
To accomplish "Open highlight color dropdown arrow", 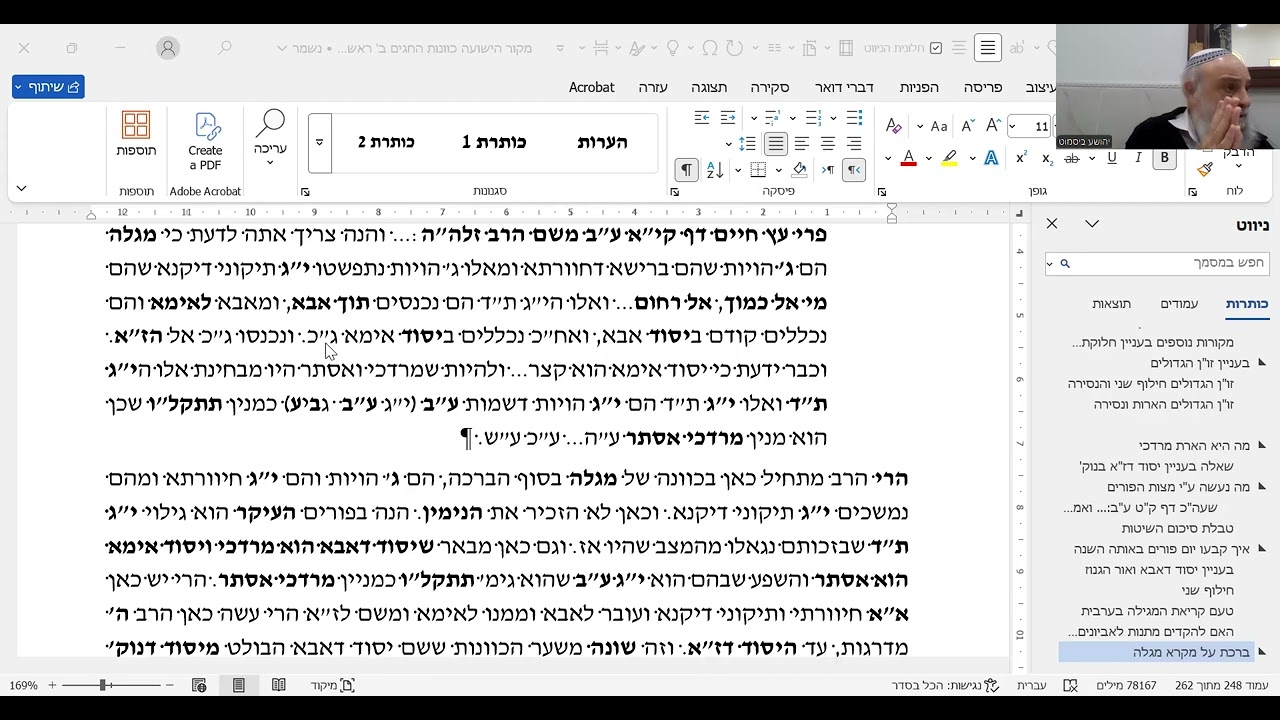I will tap(929, 158).
